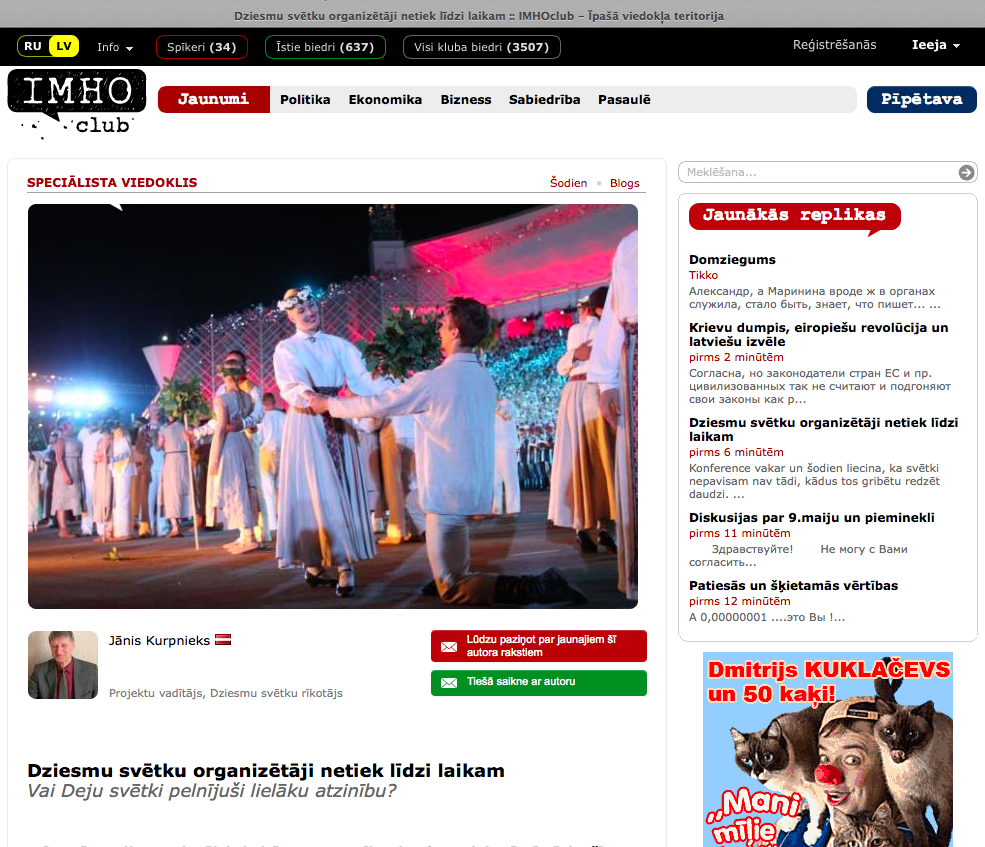Screen dimensions: 985x847
Task: Click the Blogs link
Action: pyautogui.click(x=624, y=183)
